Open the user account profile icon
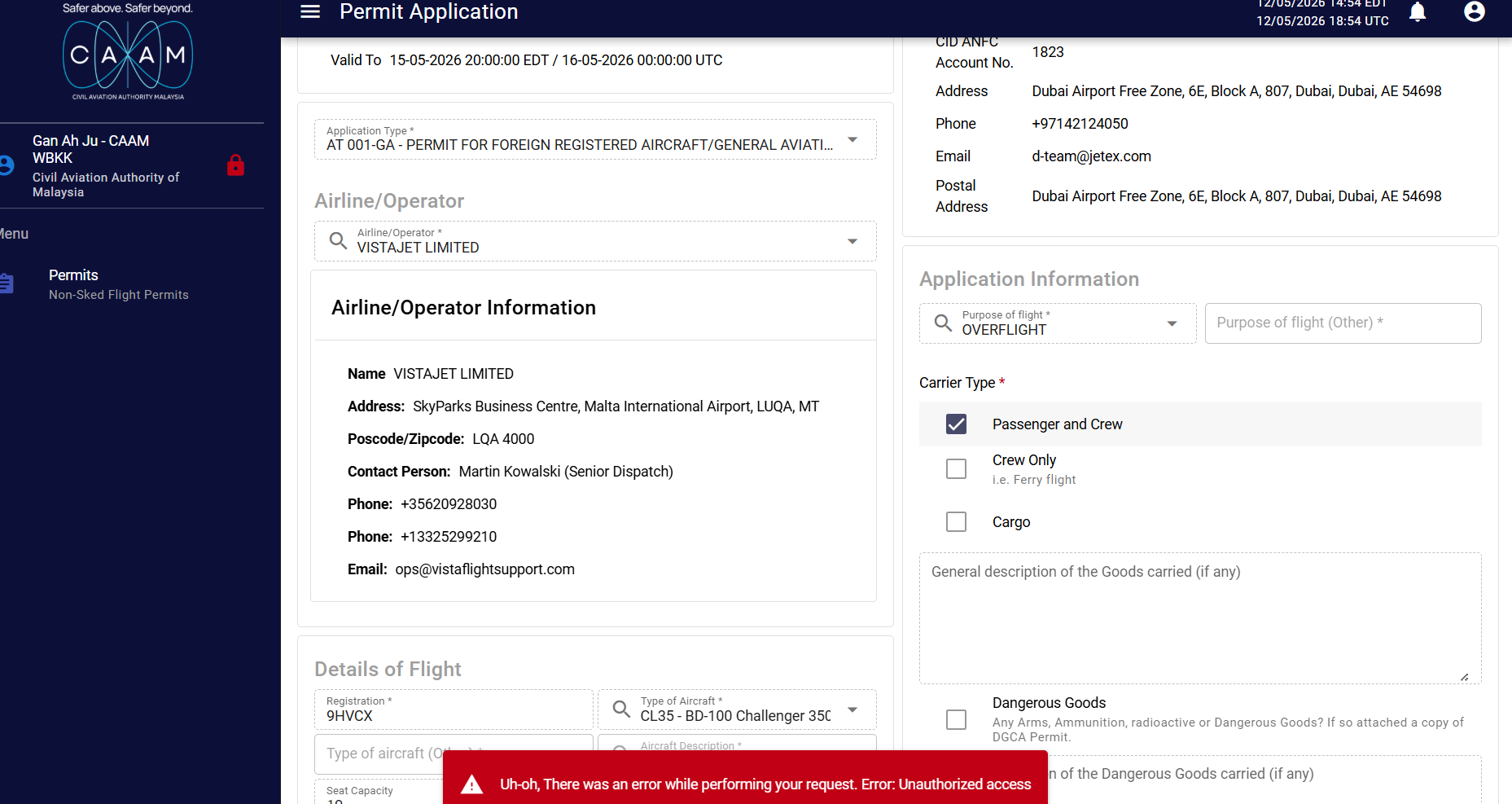This screenshot has width=1512, height=804. point(1475,11)
